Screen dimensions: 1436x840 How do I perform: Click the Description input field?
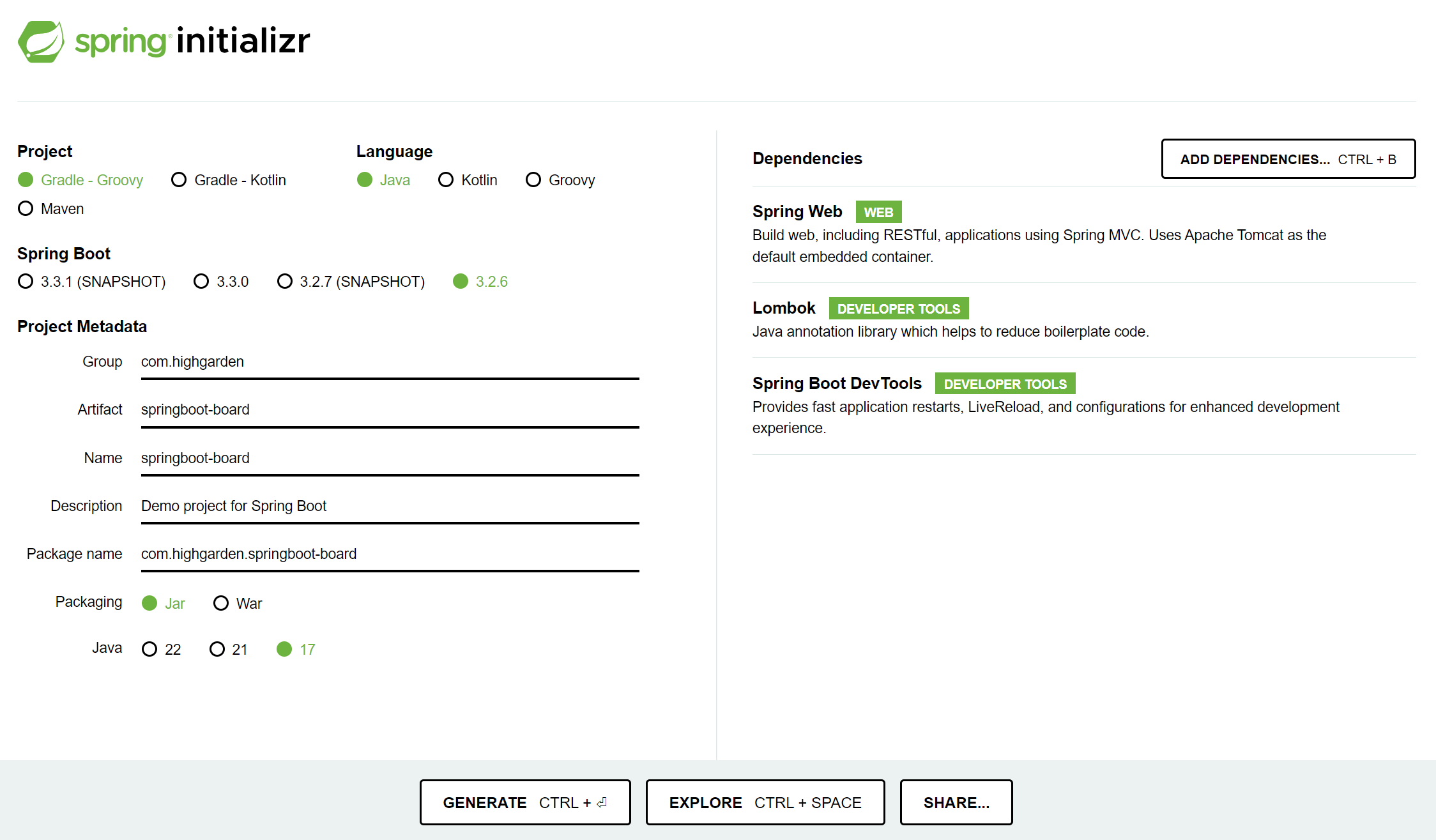[390, 507]
